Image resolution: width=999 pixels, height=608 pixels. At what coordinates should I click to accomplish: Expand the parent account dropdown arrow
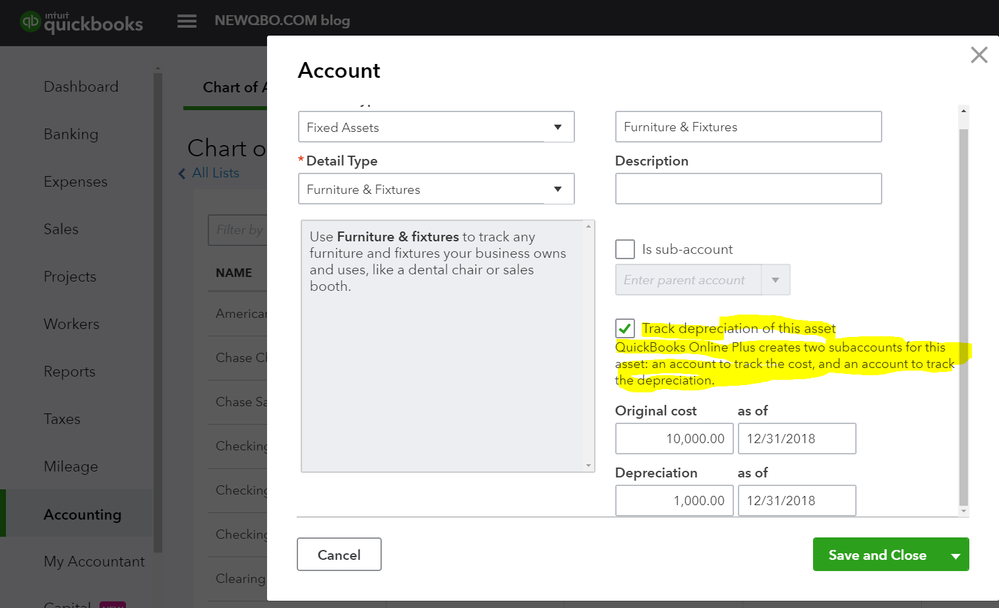[x=776, y=280]
